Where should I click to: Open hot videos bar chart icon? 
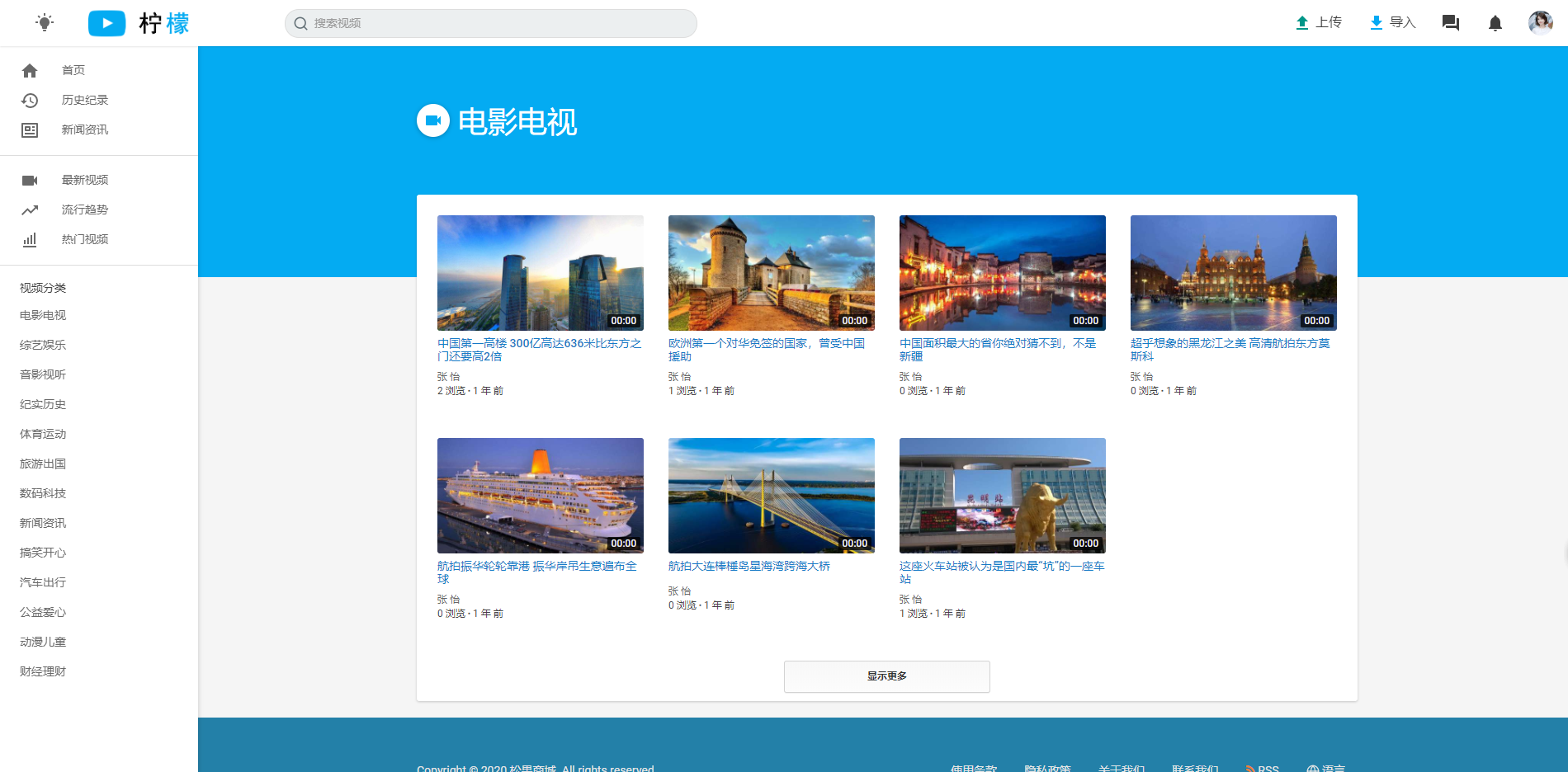click(x=30, y=240)
